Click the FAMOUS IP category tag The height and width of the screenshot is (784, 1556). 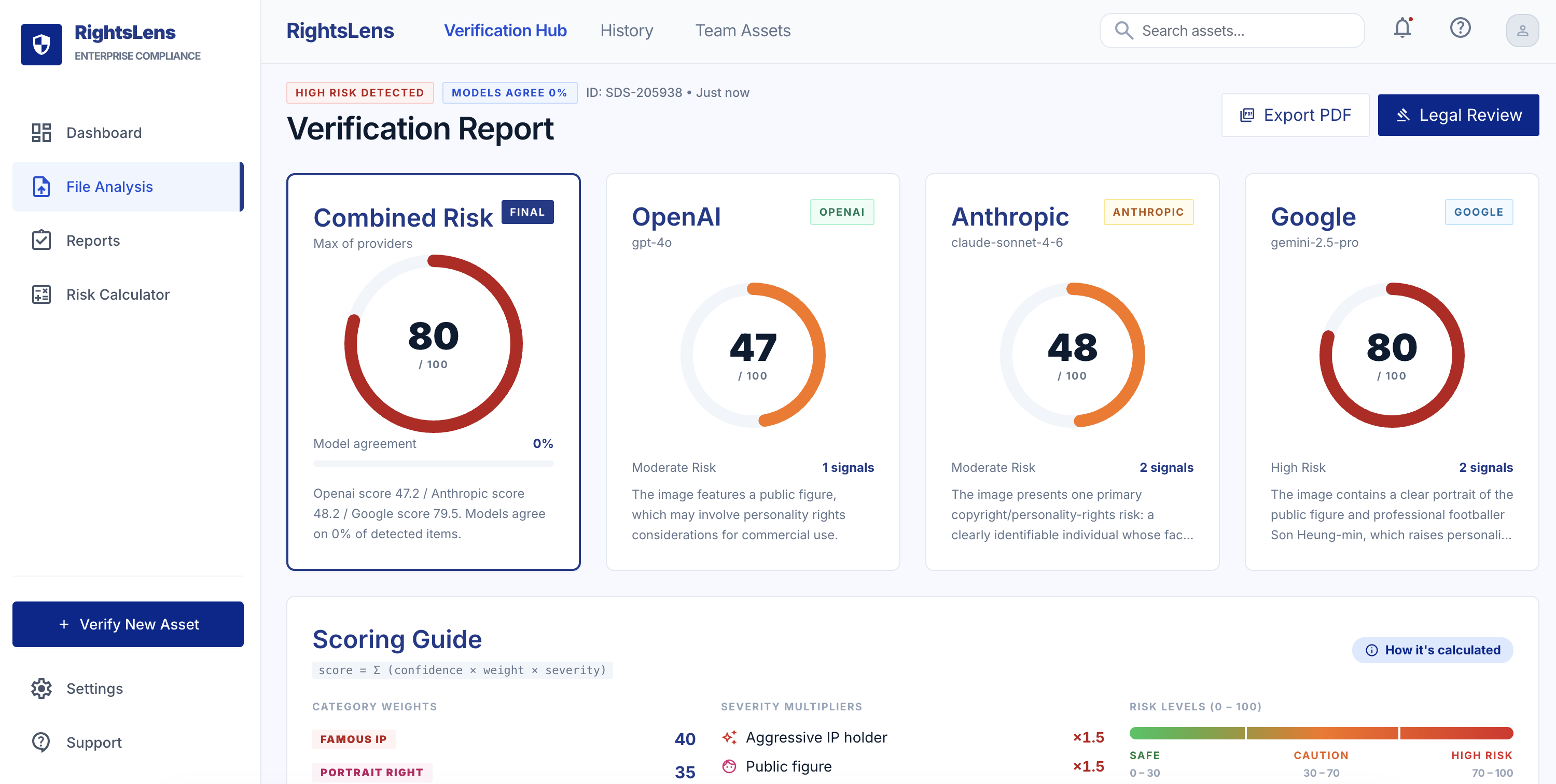click(353, 739)
